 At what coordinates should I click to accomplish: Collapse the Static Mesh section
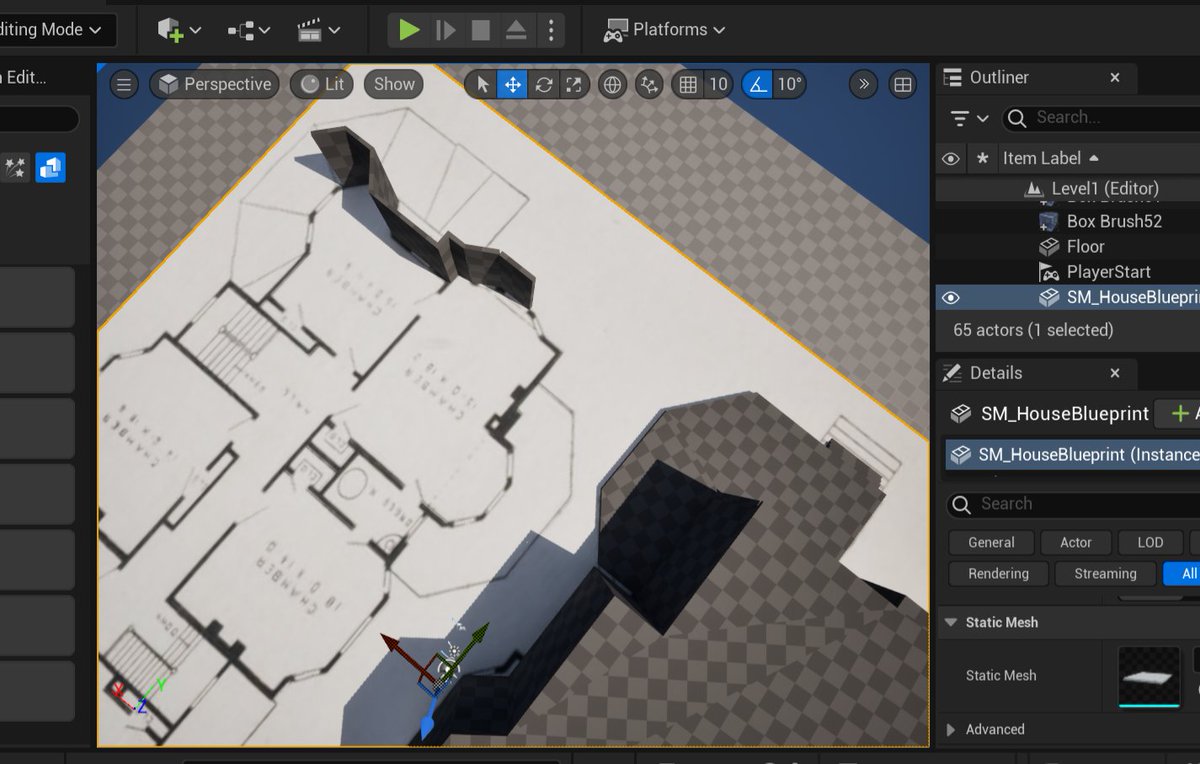pos(949,622)
